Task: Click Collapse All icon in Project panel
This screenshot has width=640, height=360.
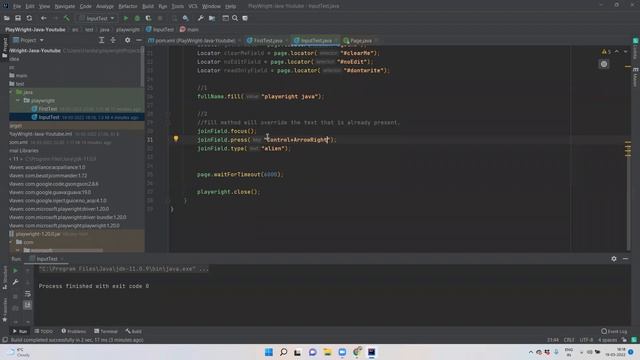Action: pyautogui.click(x=113, y=40)
